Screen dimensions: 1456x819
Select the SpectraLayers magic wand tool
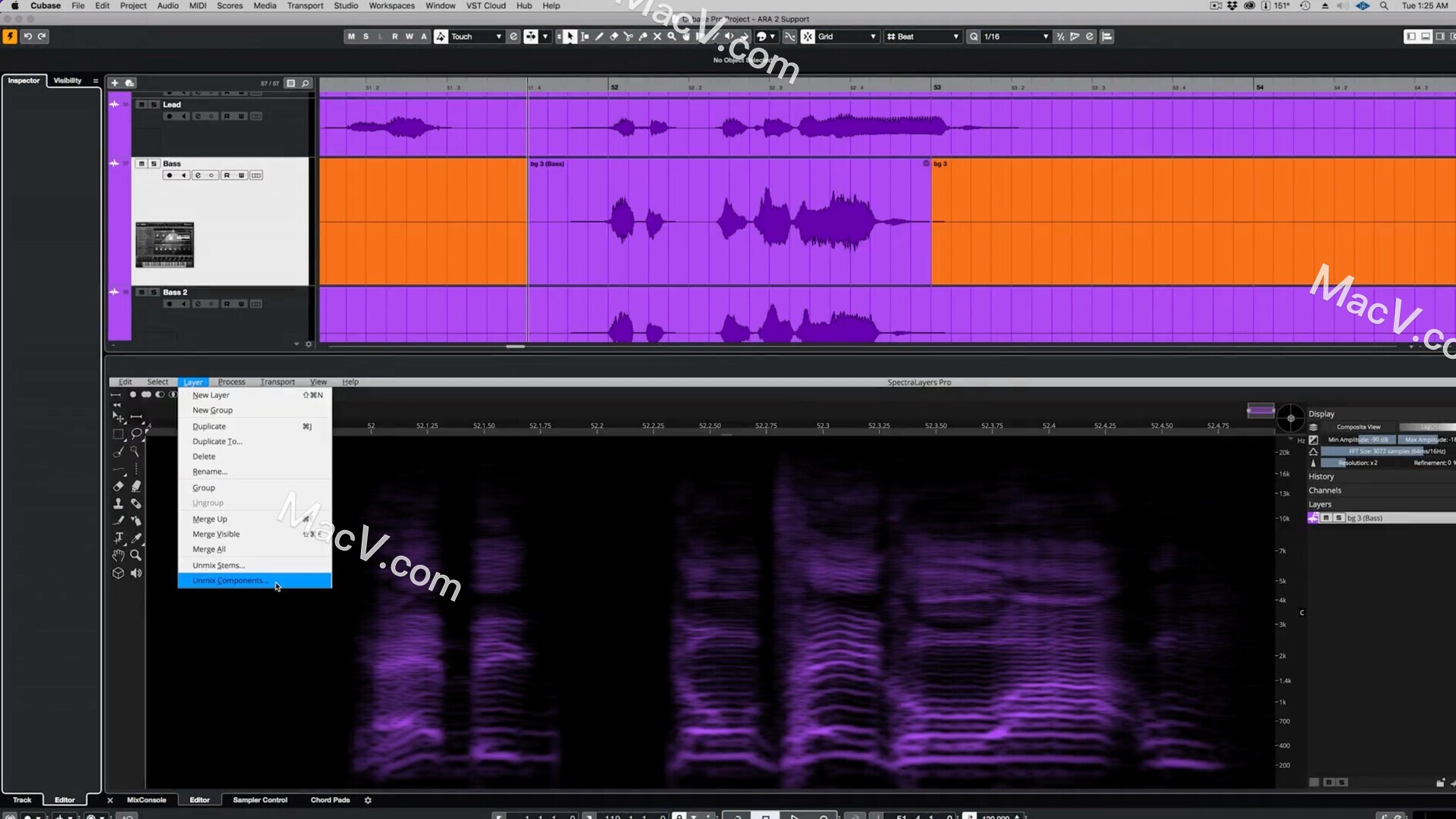[136, 452]
